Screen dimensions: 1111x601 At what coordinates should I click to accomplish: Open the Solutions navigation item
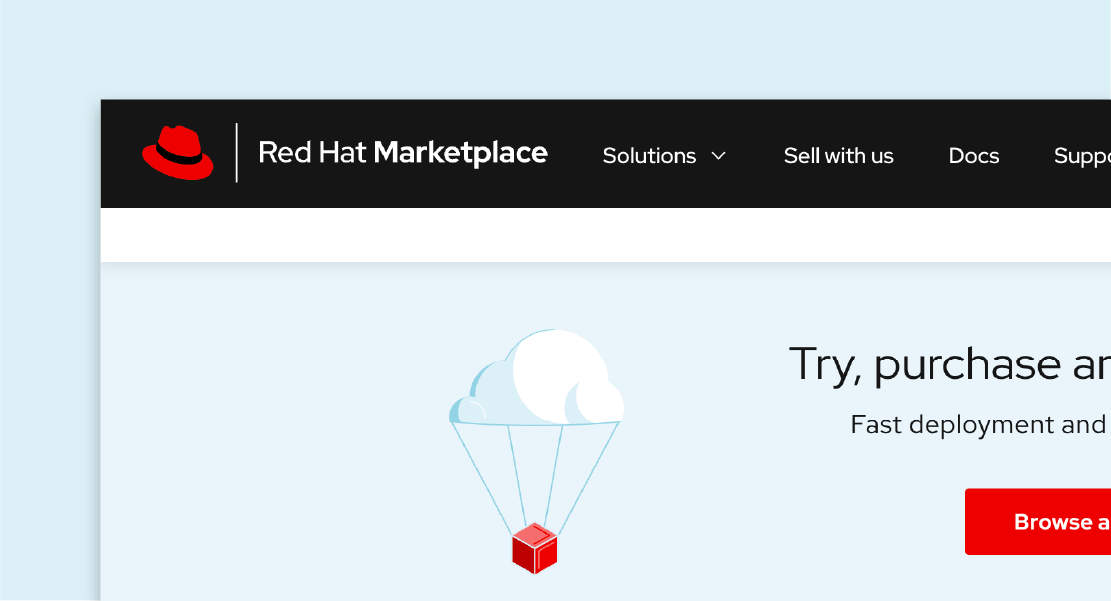click(x=650, y=156)
